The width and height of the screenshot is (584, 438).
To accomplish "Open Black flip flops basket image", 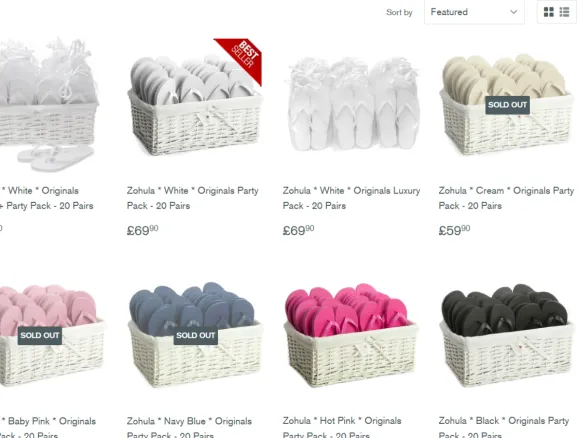I will click(507, 335).
